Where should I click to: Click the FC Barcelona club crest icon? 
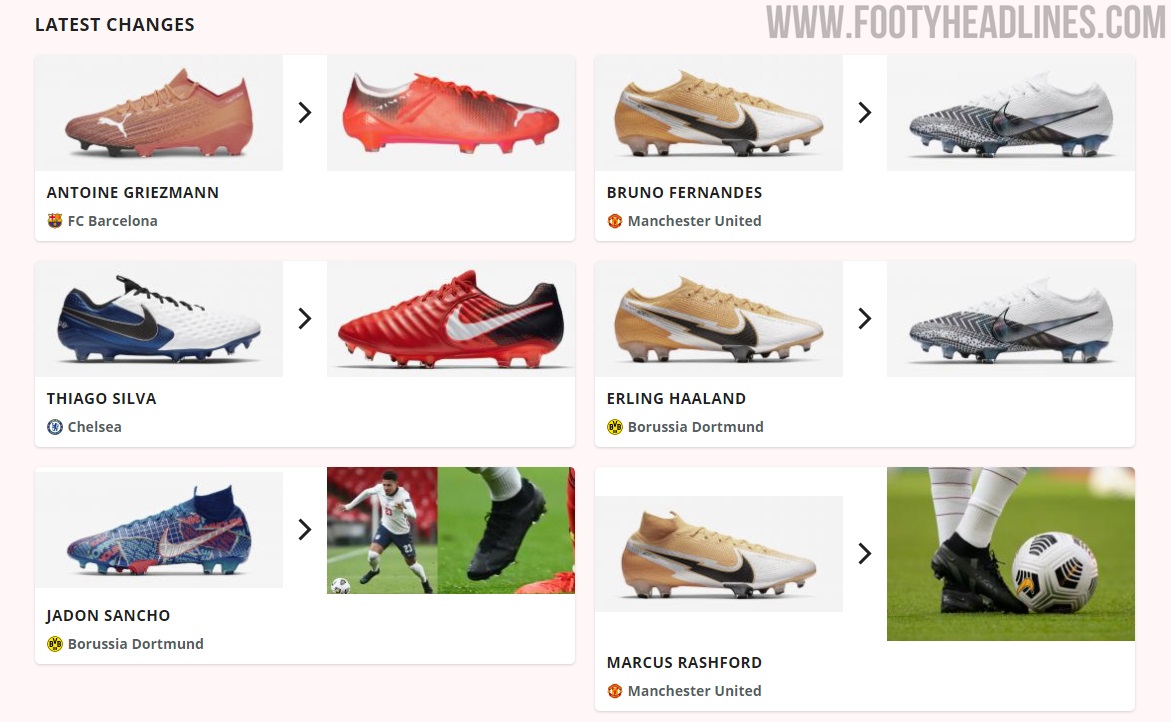[55, 221]
